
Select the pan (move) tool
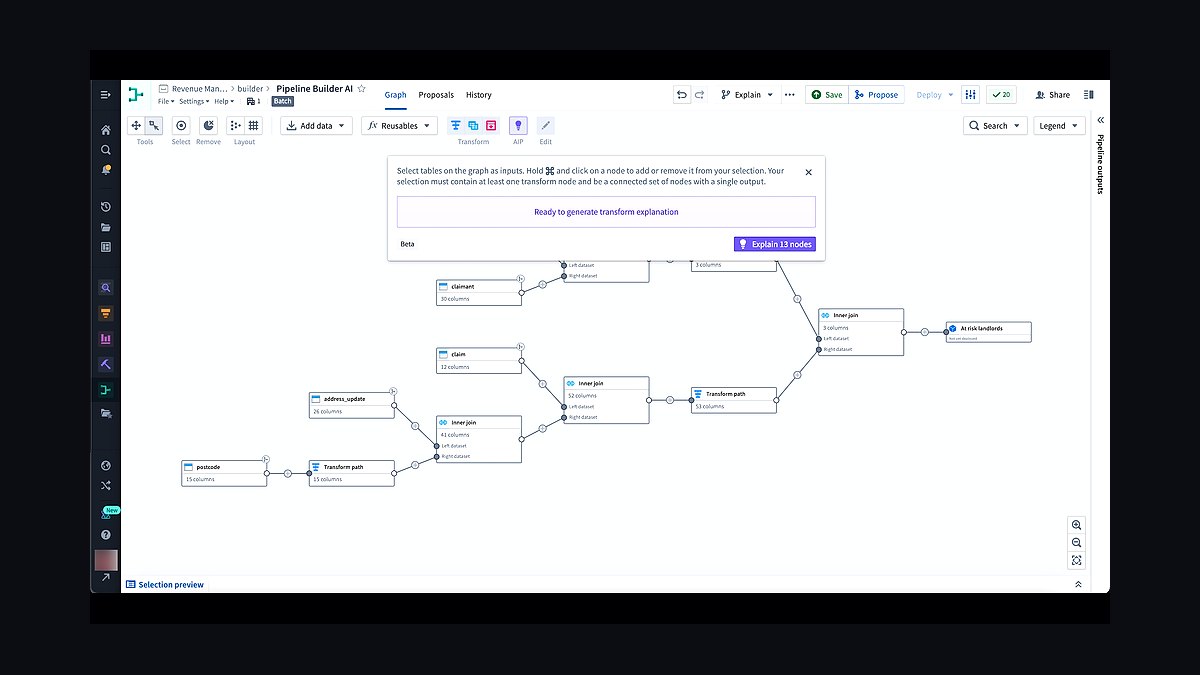[x=137, y=126]
